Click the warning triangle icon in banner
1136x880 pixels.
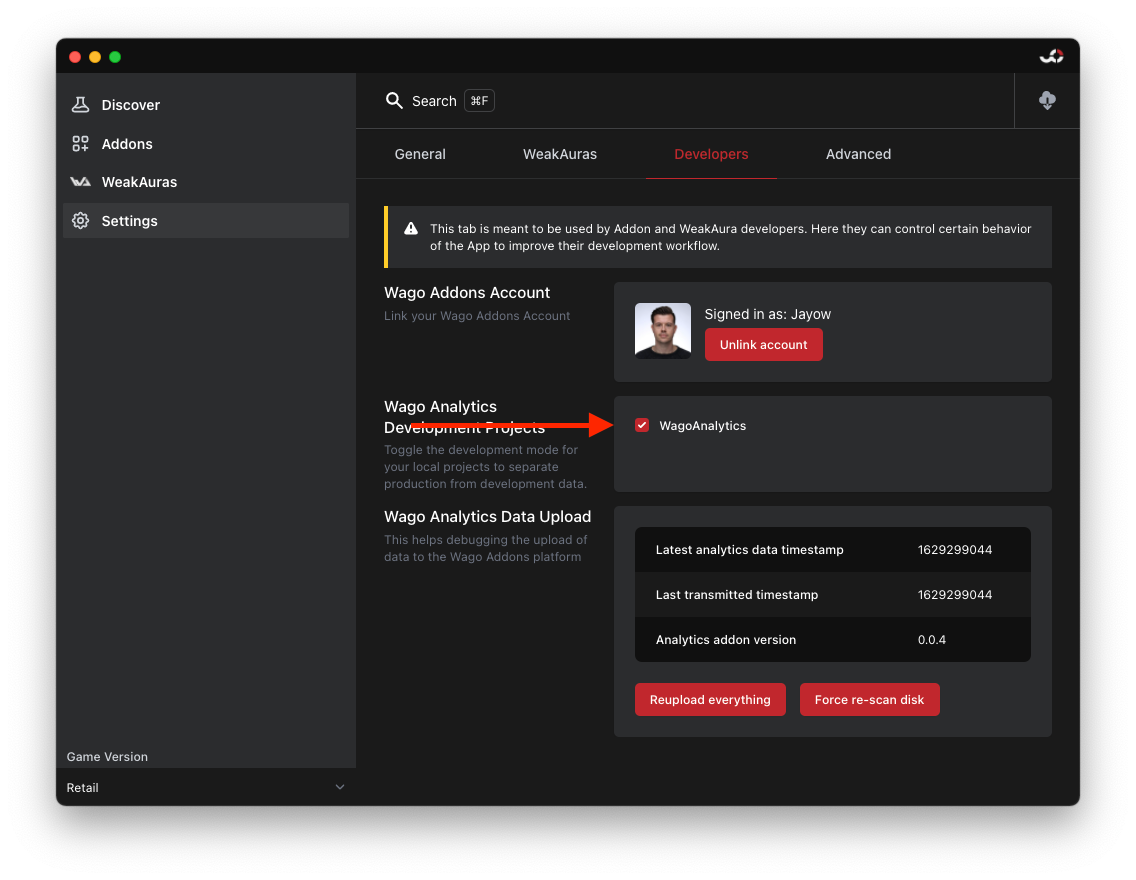pyautogui.click(x=411, y=229)
